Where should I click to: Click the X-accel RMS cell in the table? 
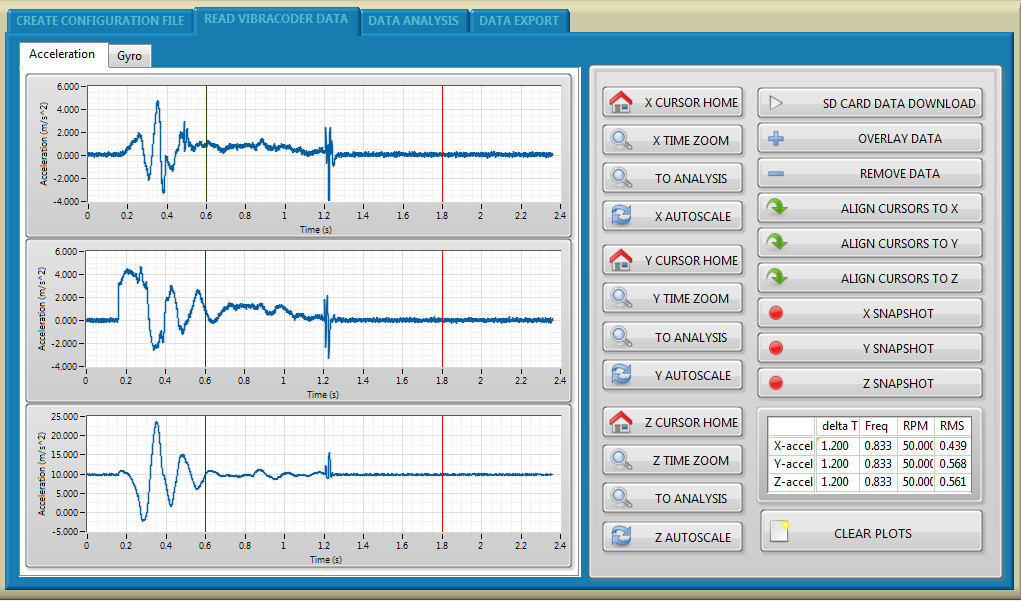pos(953,445)
